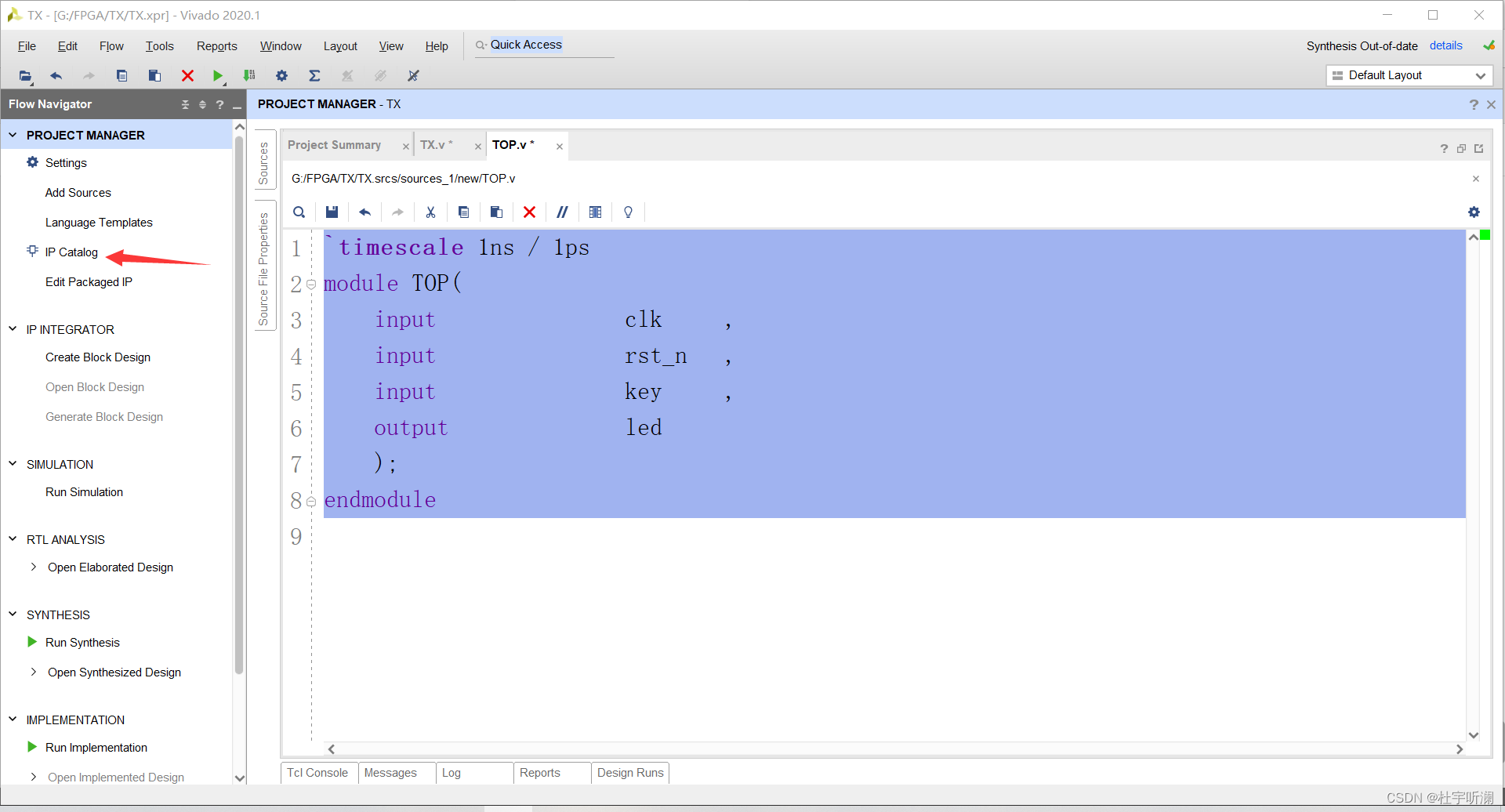Click Create Block Design
This screenshot has height=812, width=1505.
pos(98,357)
